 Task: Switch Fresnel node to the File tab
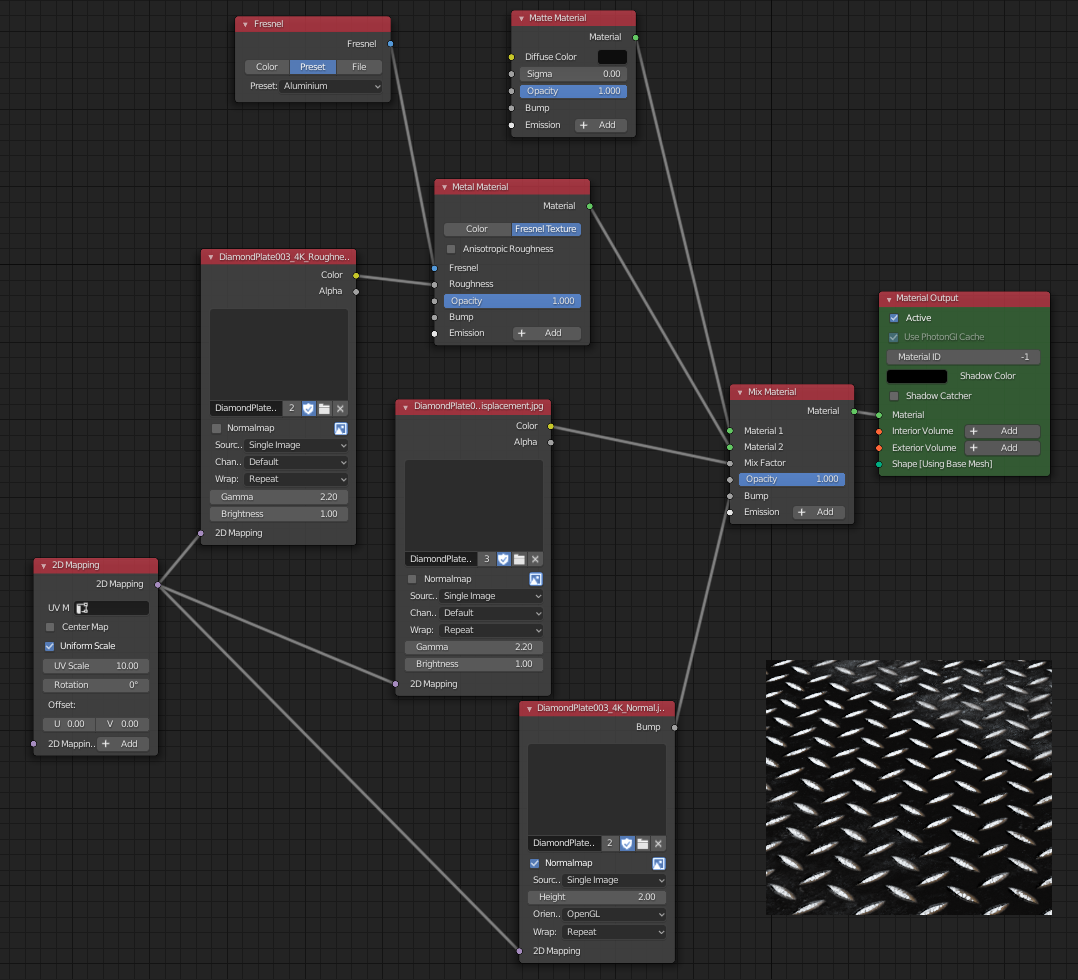[359, 67]
